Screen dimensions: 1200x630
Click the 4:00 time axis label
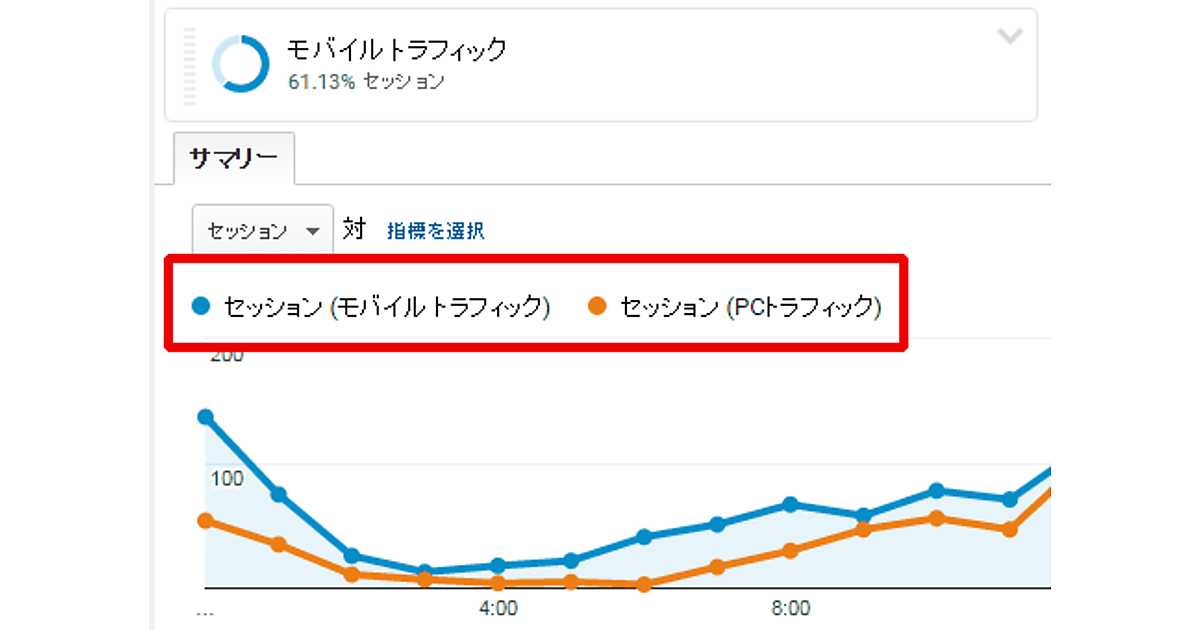click(x=498, y=608)
